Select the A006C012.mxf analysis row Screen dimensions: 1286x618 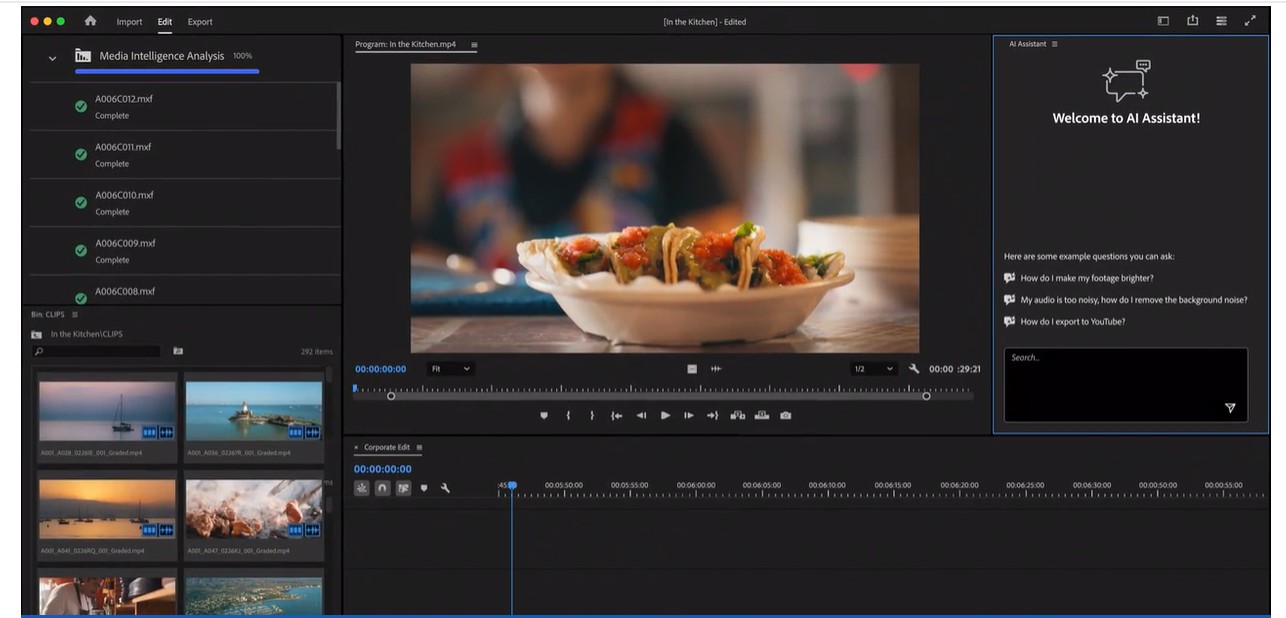point(184,107)
